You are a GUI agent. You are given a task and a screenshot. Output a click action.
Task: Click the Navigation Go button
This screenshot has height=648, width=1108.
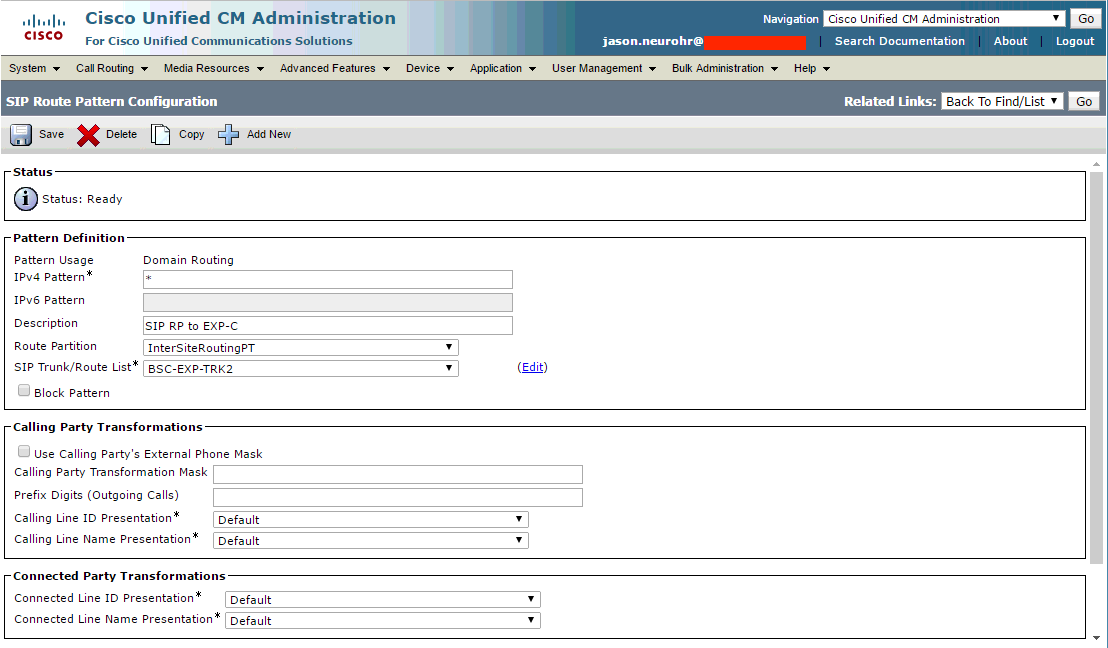pyautogui.click(x=1085, y=19)
